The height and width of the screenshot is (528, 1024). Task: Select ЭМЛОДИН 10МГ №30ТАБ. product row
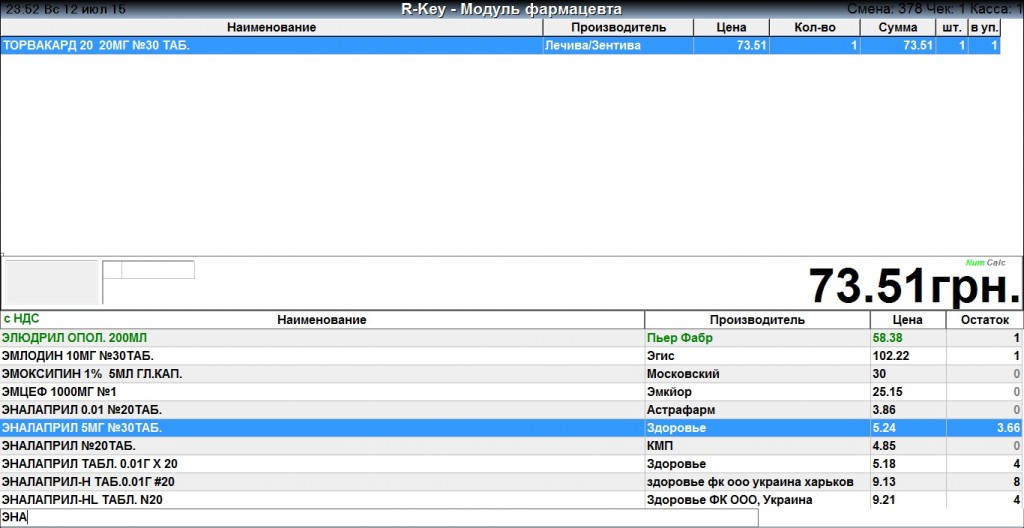[x=322, y=356]
